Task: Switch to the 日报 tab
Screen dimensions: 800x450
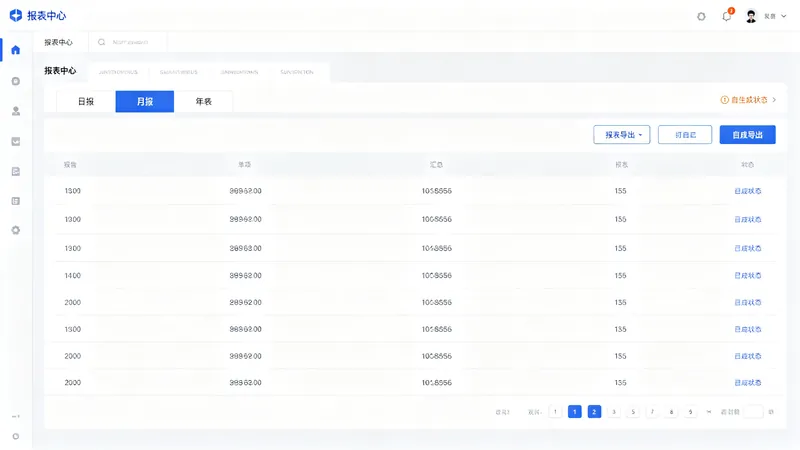Action: 86,102
